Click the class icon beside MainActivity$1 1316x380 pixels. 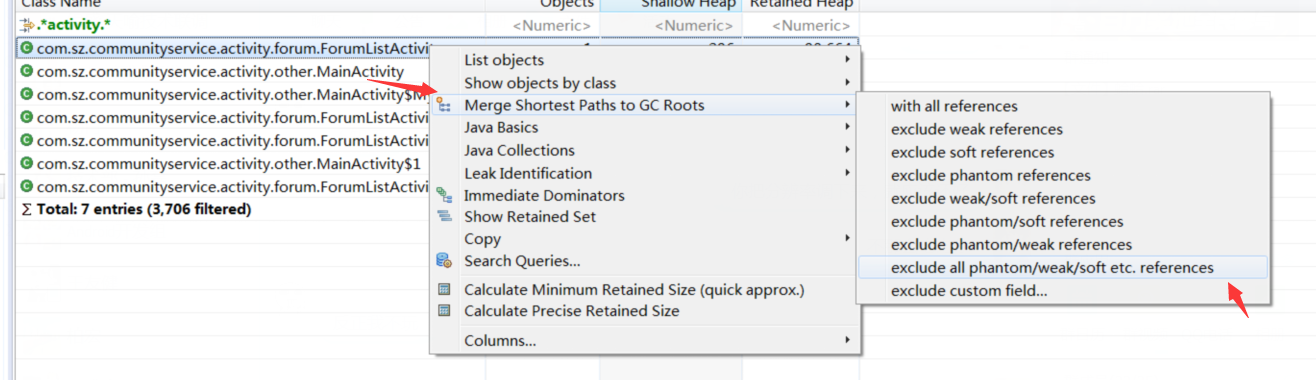click(x=27, y=163)
